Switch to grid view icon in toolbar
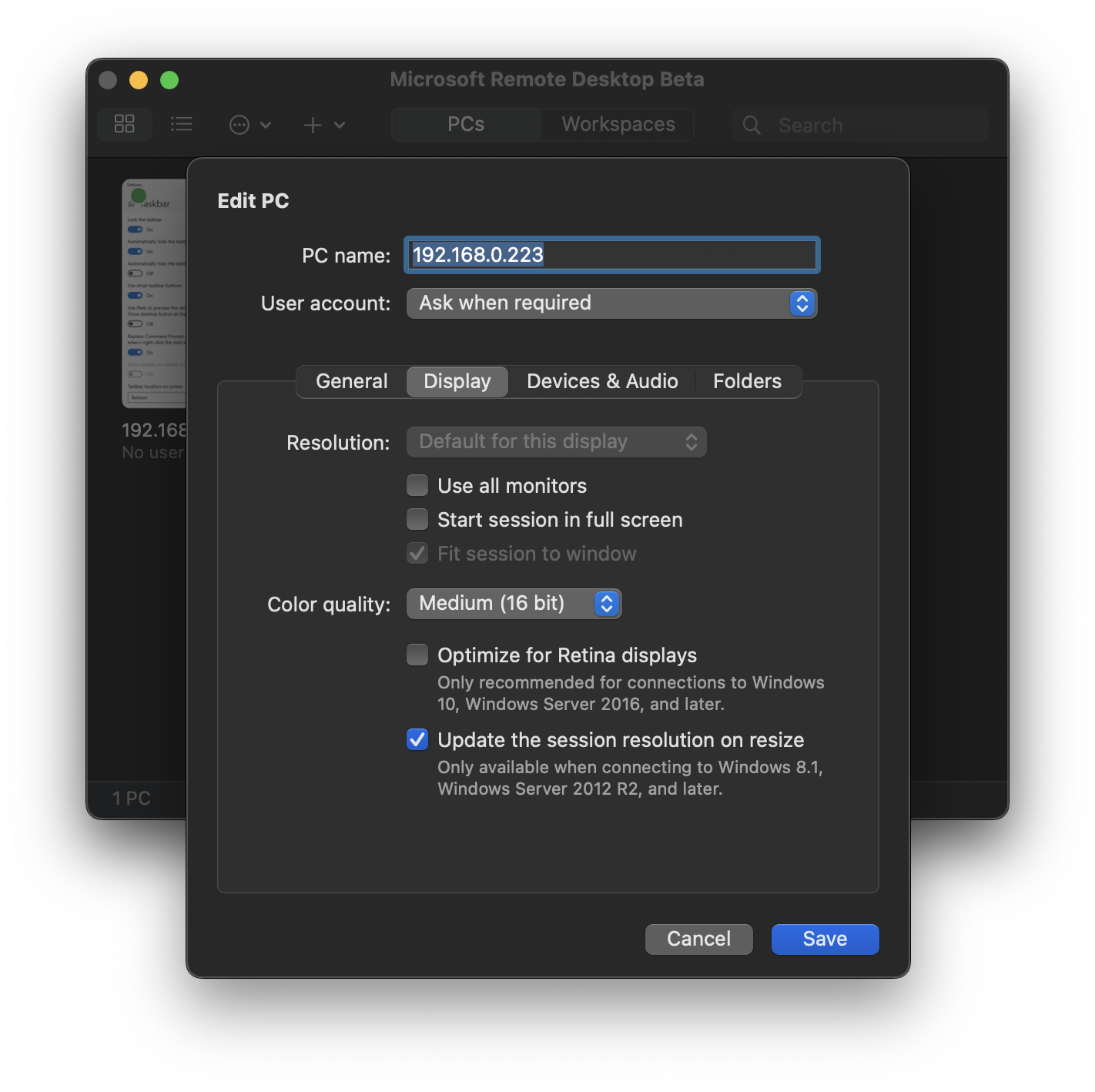1095x1092 pixels. coord(125,124)
